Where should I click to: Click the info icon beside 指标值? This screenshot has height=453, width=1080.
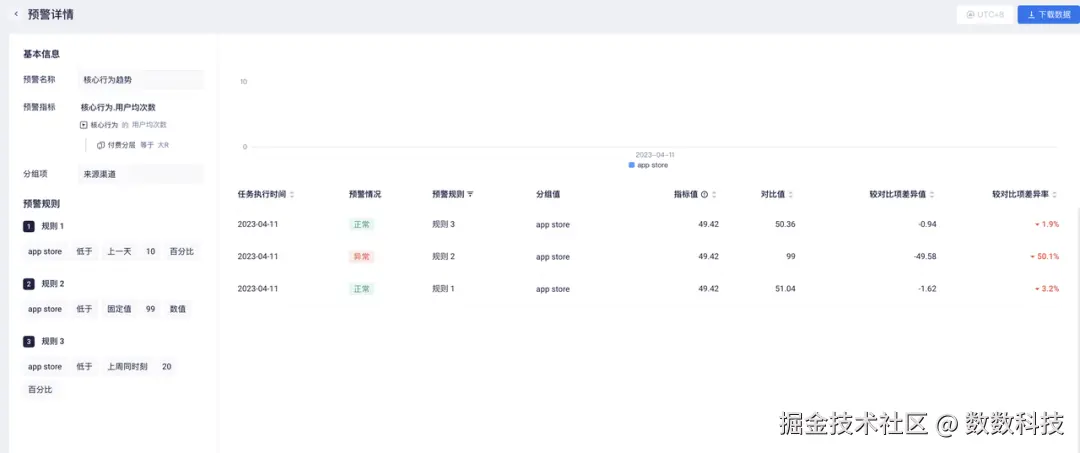[704, 195]
